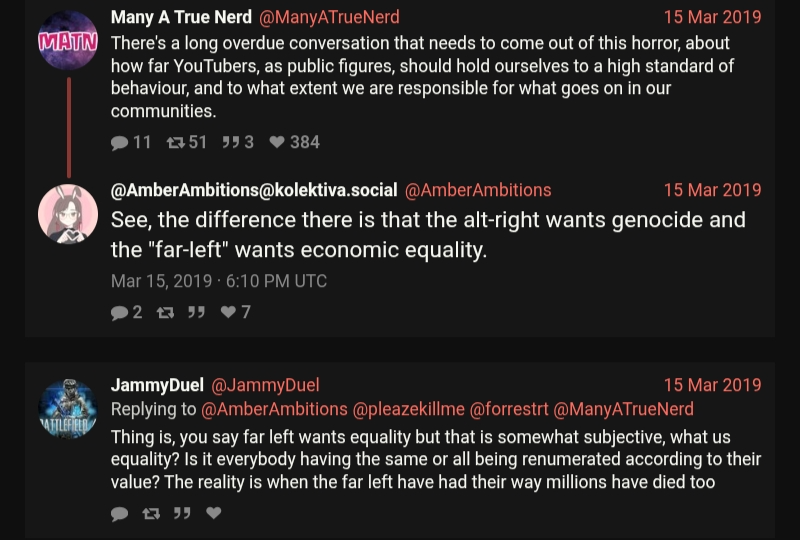Reply to AmberAmbitions tweet
The height and width of the screenshot is (540, 800).
coord(120,313)
